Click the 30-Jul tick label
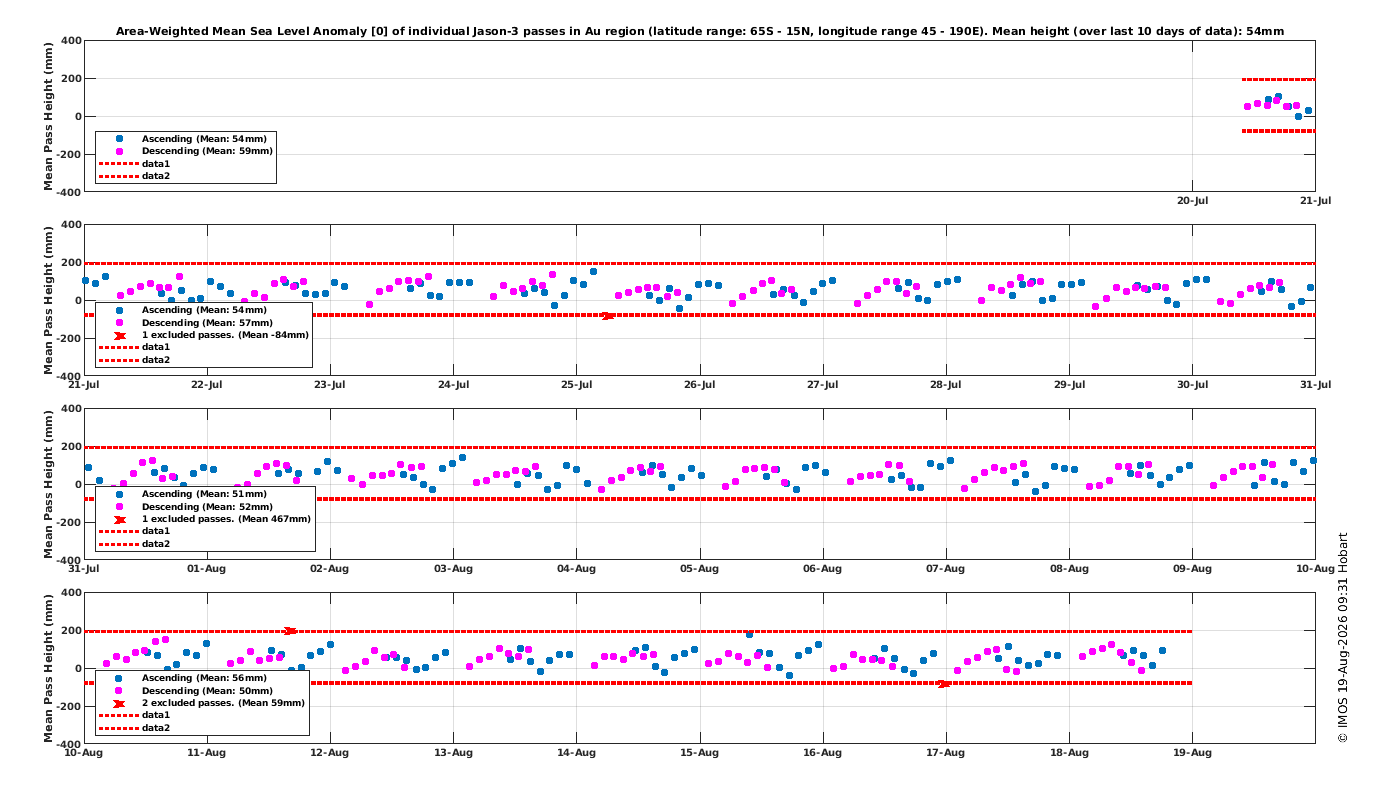The width and height of the screenshot is (1400, 800). pyautogui.click(x=1192, y=385)
